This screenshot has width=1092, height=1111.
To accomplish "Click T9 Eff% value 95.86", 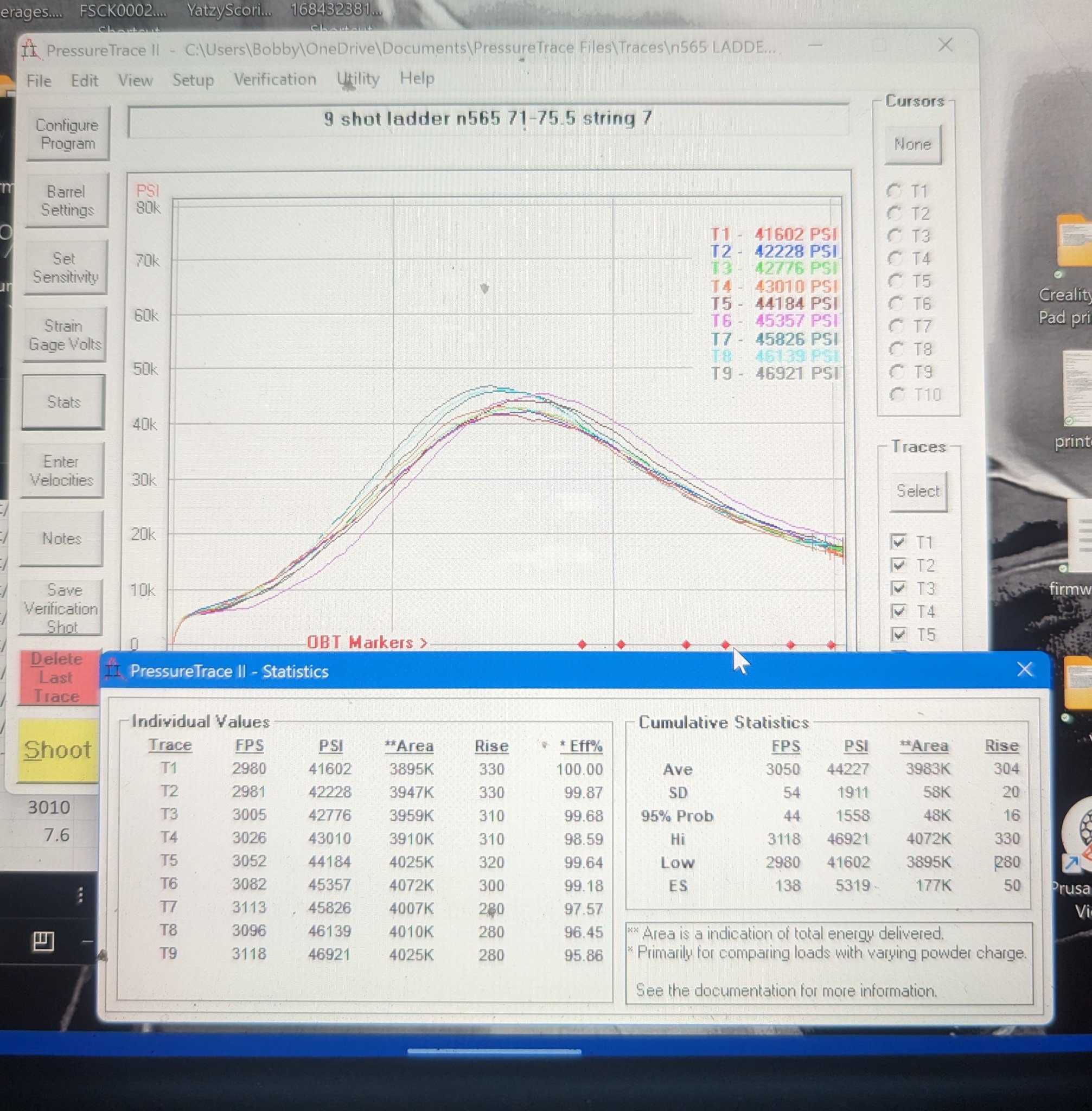I will (x=583, y=955).
